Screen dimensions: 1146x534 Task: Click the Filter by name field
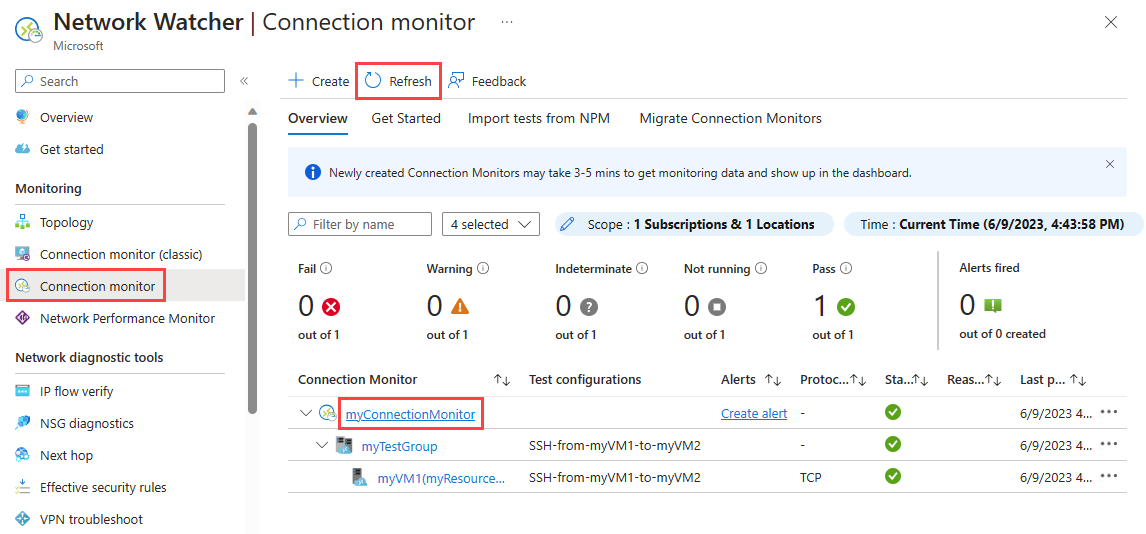360,224
